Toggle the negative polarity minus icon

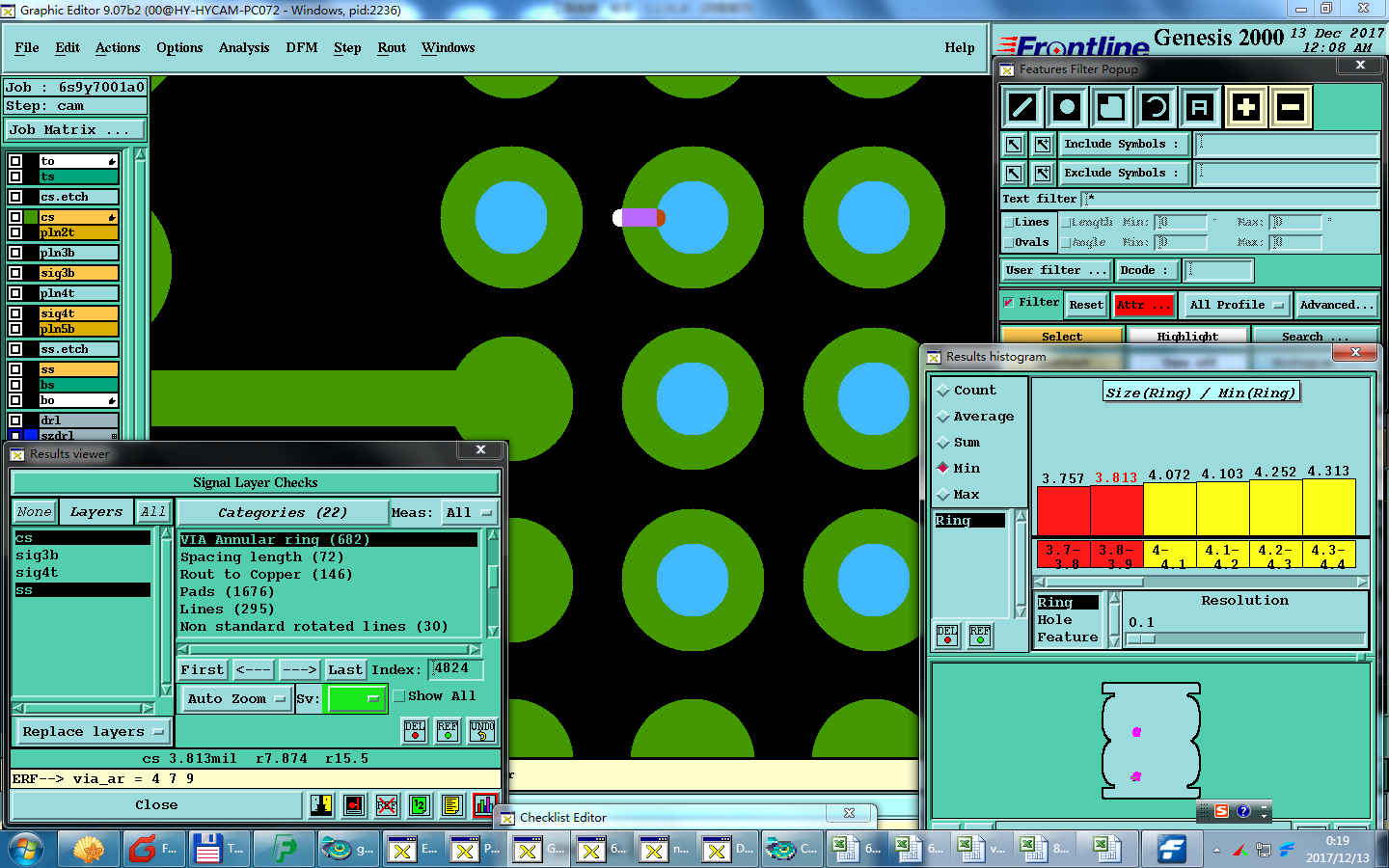1291,107
